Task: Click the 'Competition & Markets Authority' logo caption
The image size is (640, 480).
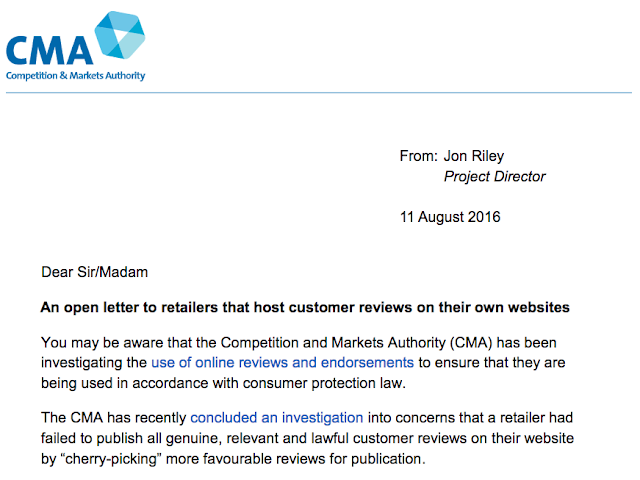Action: [x=76, y=75]
